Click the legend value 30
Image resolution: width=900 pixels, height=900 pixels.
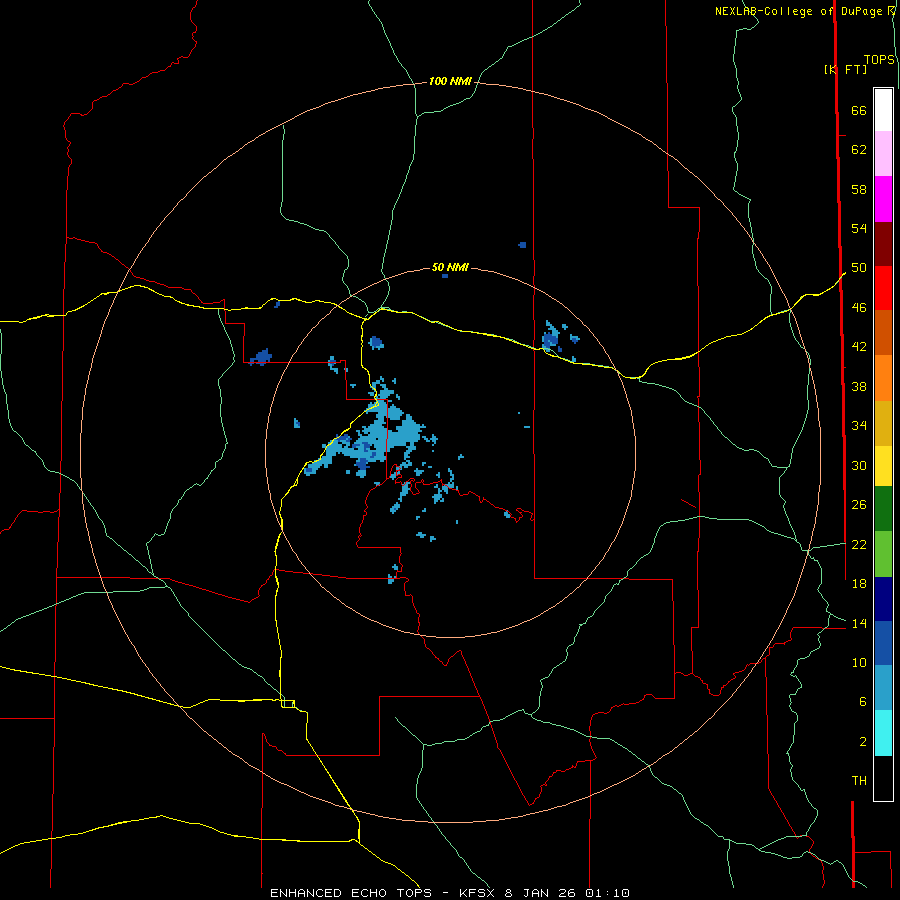click(859, 465)
